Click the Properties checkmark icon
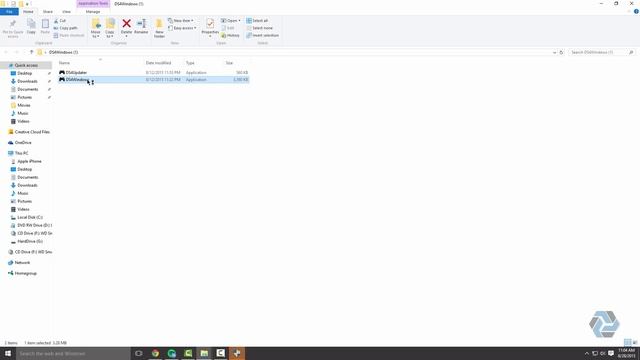Image resolution: width=640 pixels, height=360 pixels. (210, 24)
